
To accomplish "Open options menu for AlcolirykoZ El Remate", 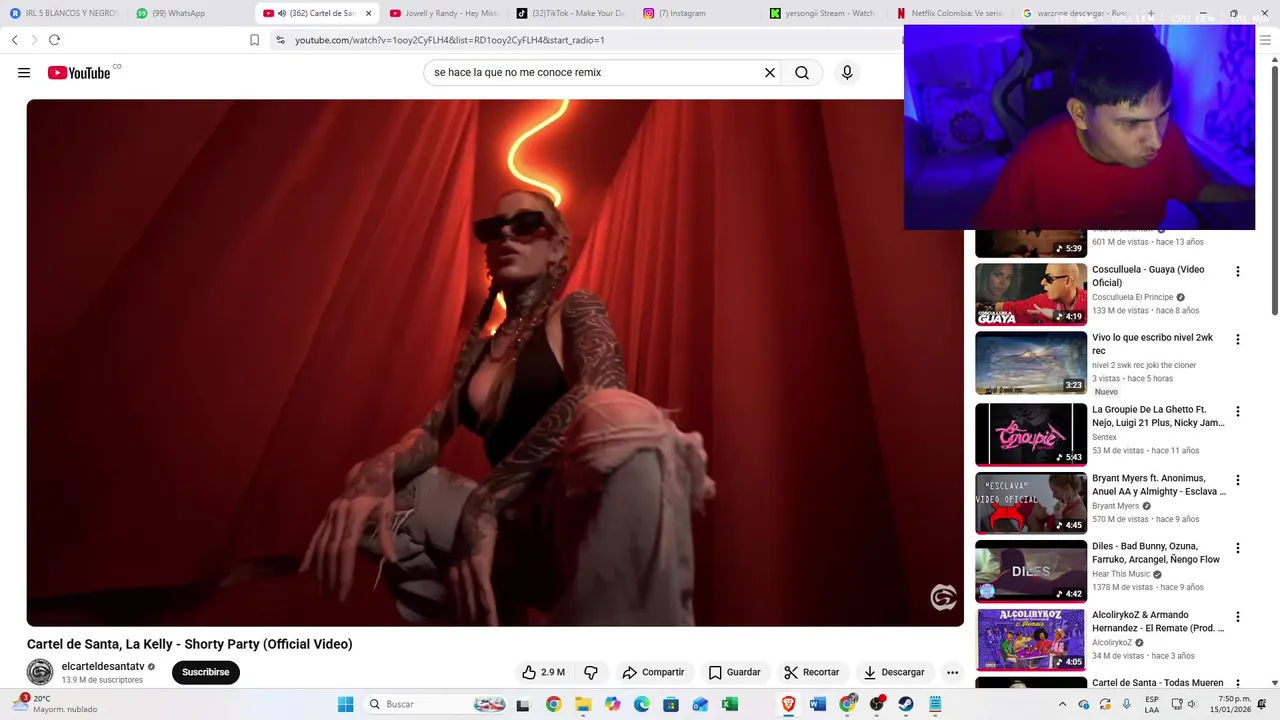I will 1238,617.
